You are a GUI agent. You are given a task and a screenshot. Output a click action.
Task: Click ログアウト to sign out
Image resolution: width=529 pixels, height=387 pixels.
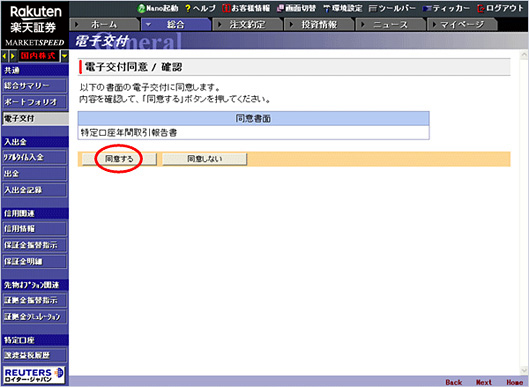point(500,8)
